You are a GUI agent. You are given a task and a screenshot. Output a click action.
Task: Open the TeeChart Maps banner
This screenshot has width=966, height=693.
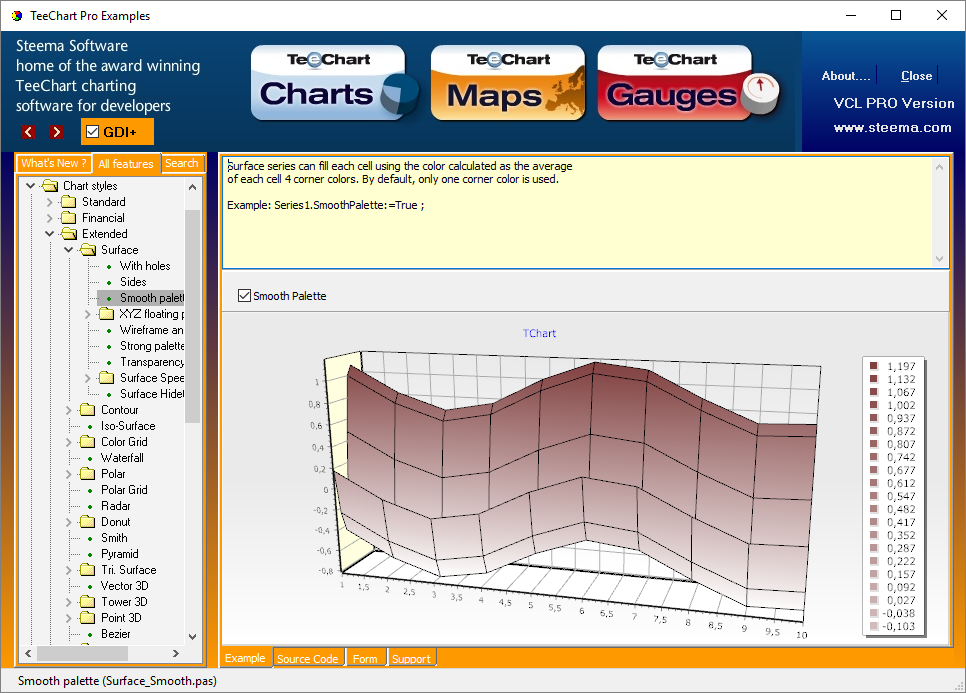coord(508,83)
